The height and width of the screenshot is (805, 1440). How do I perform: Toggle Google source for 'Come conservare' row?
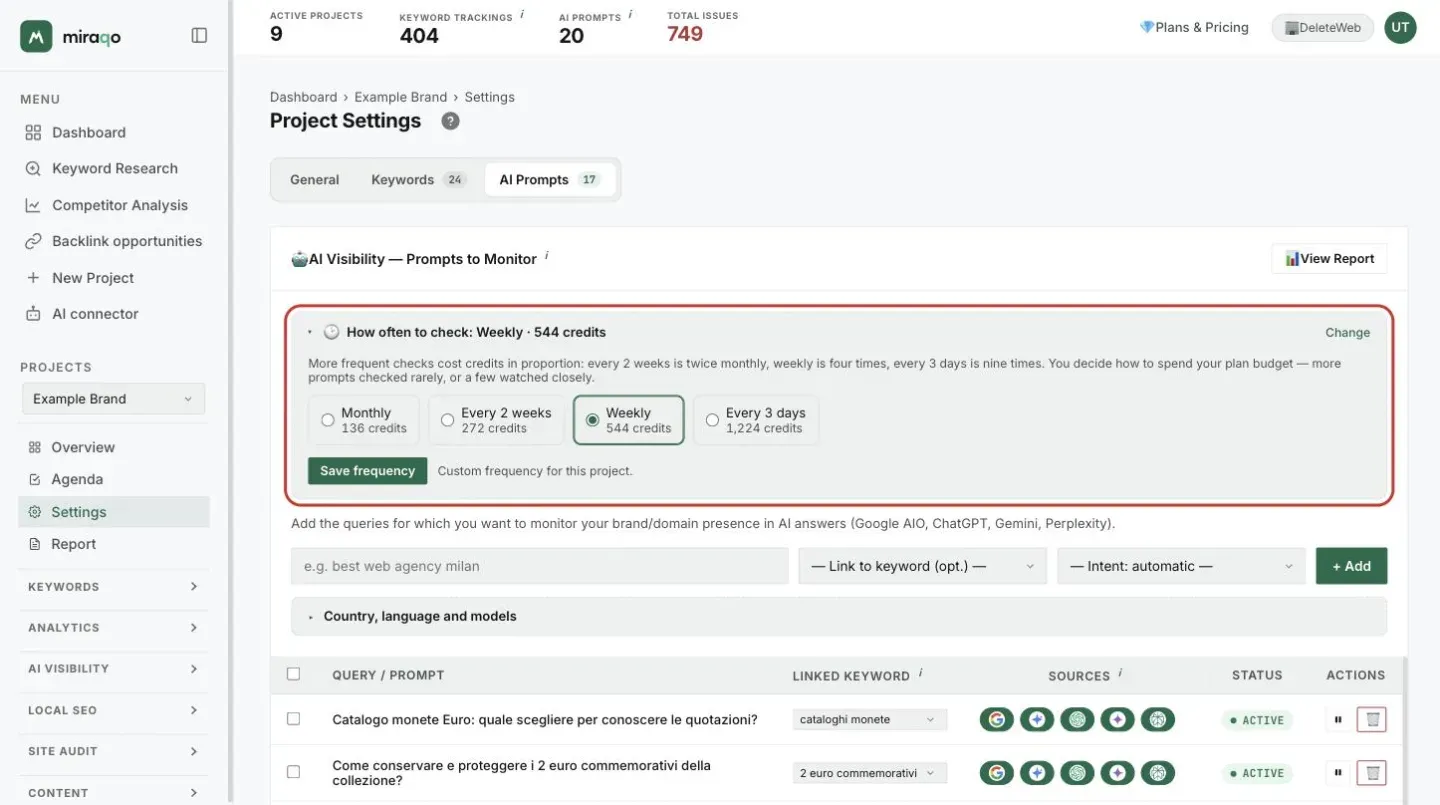[996, 773]
